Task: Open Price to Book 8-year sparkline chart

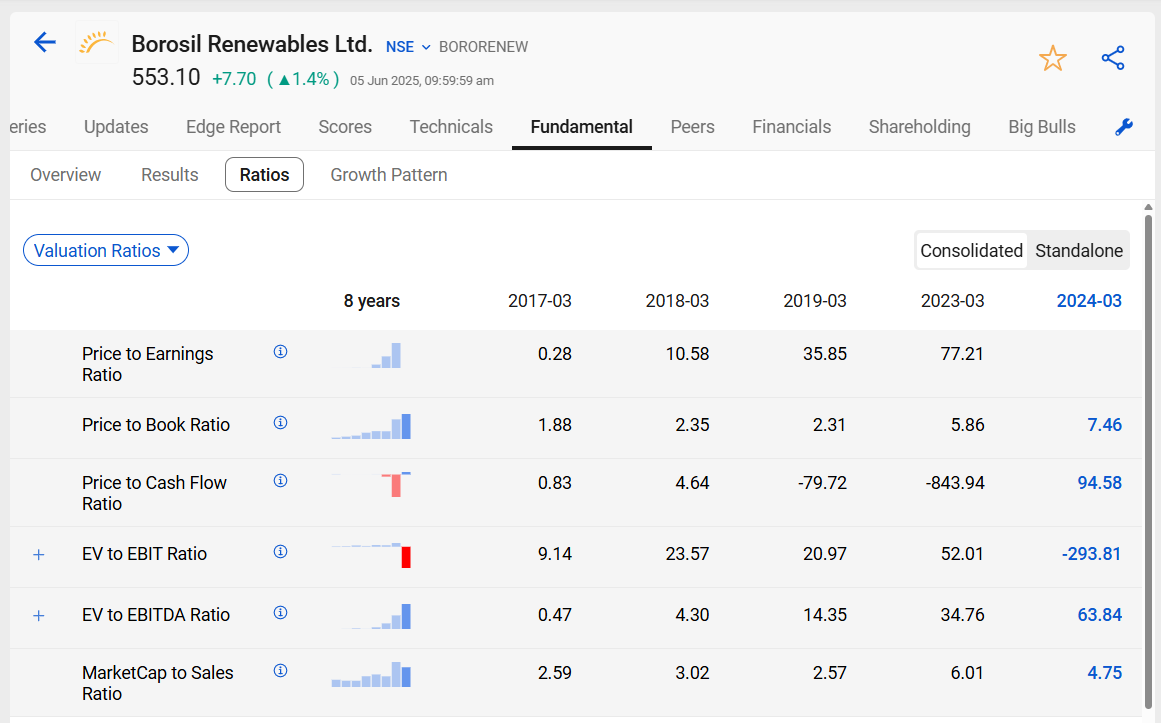Action: click(372, 427)
